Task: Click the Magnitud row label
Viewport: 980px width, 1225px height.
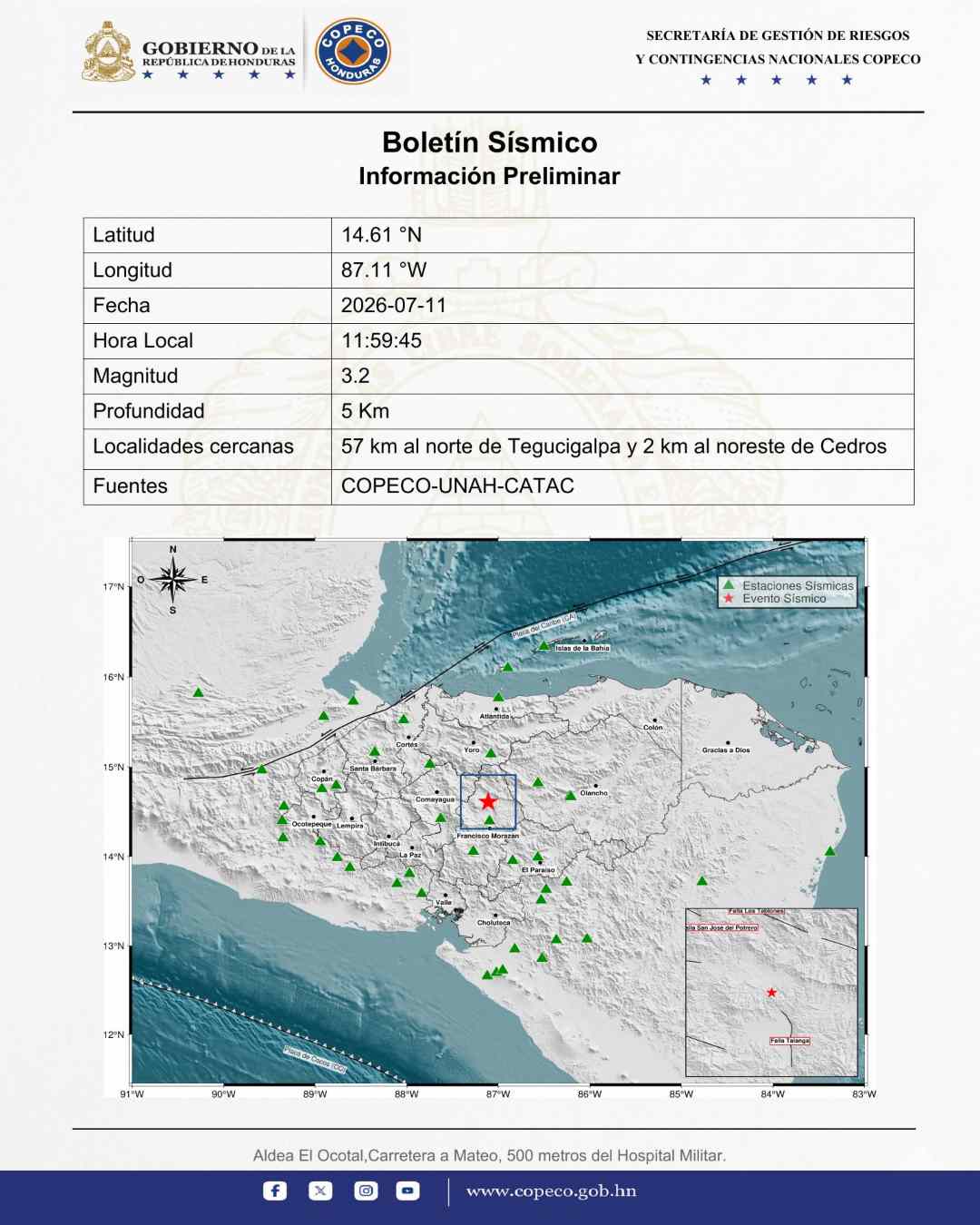Action: click(135, 376)
